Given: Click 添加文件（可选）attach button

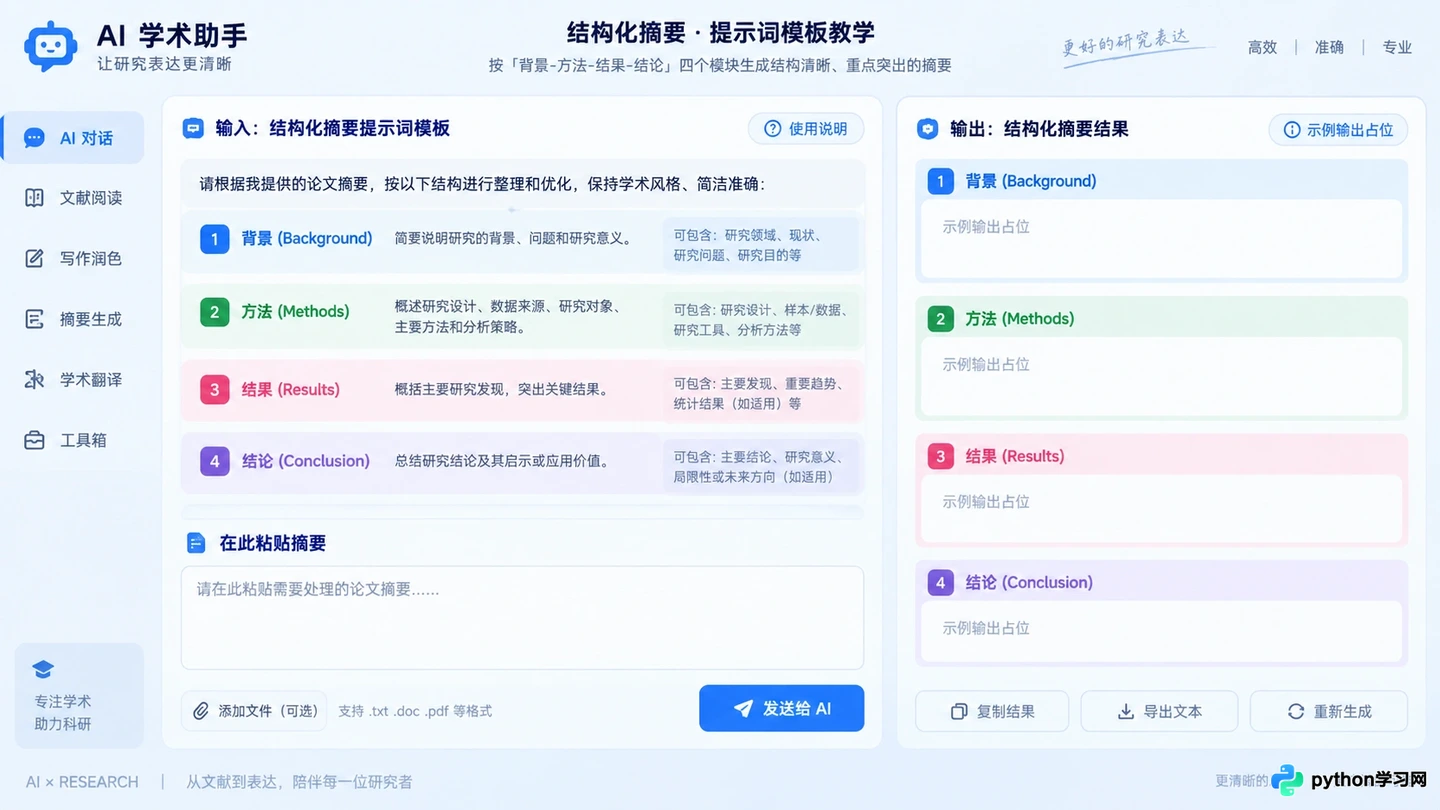Looking at the screenshot, I should (254, 711).
